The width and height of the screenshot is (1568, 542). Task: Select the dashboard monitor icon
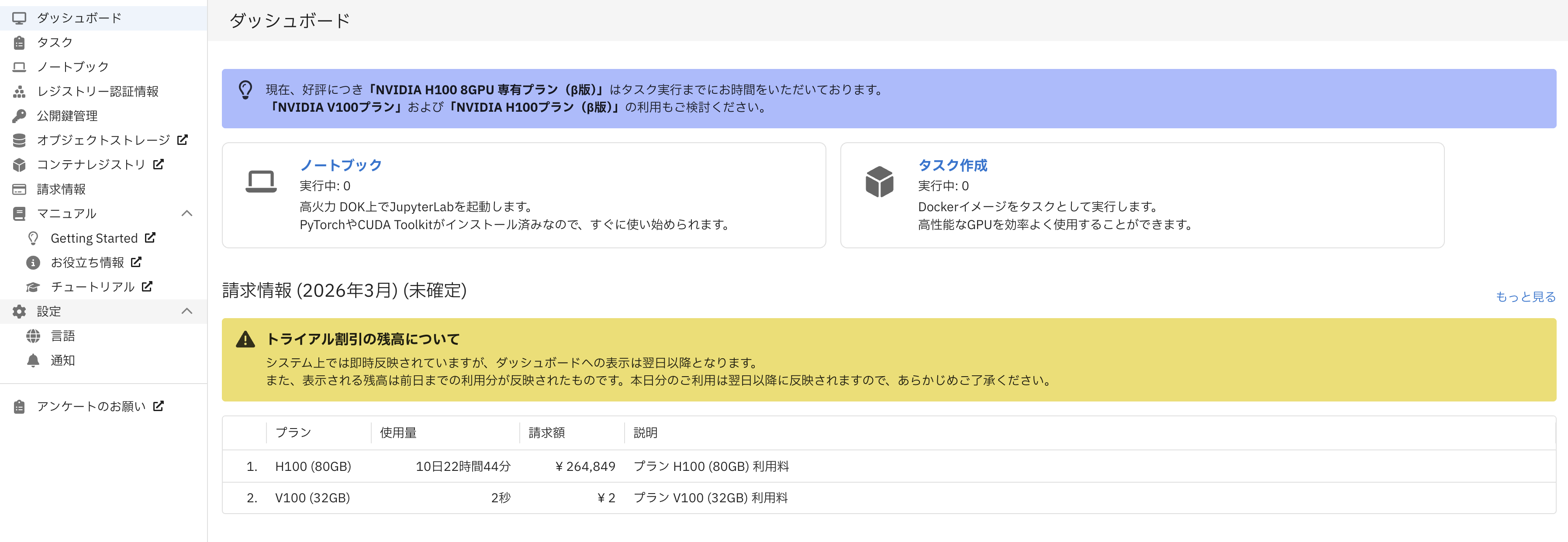point(19,17)
